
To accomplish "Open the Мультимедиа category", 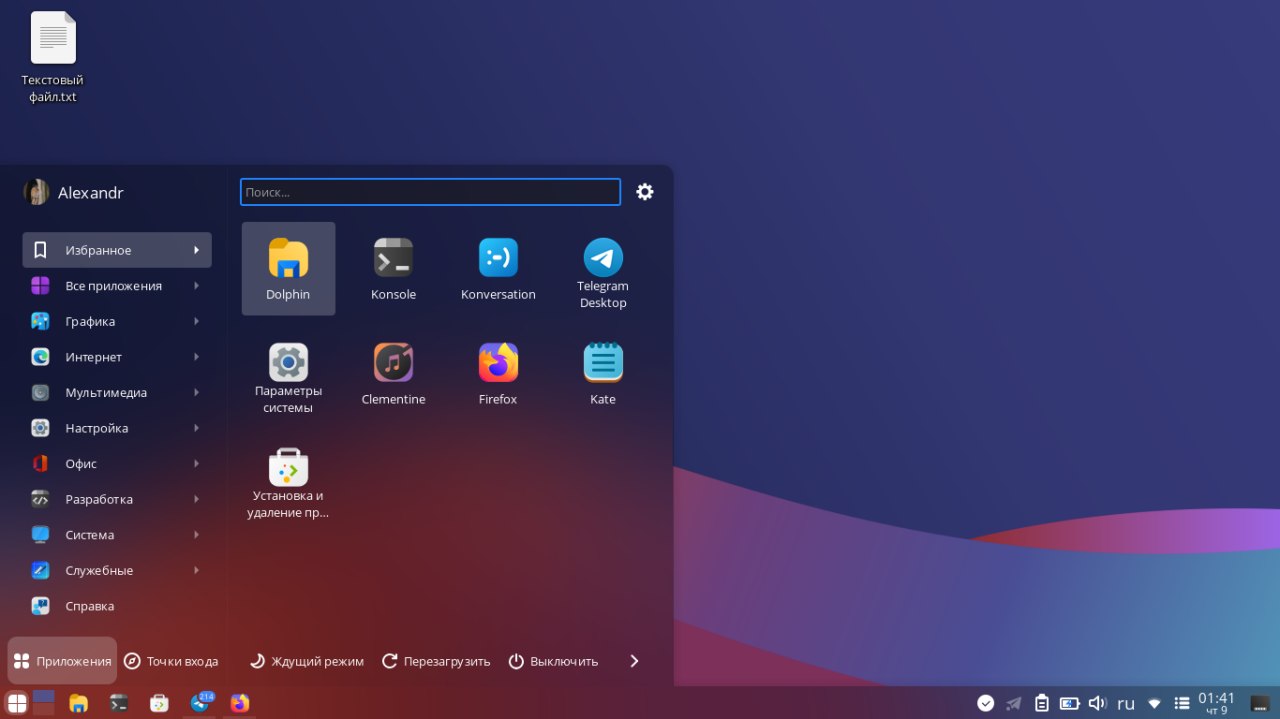I will 117,392.
